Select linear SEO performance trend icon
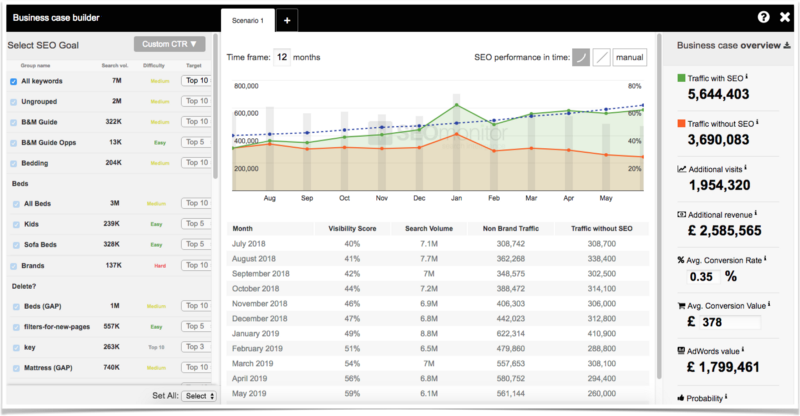800x416 pixels. (602, 57)
